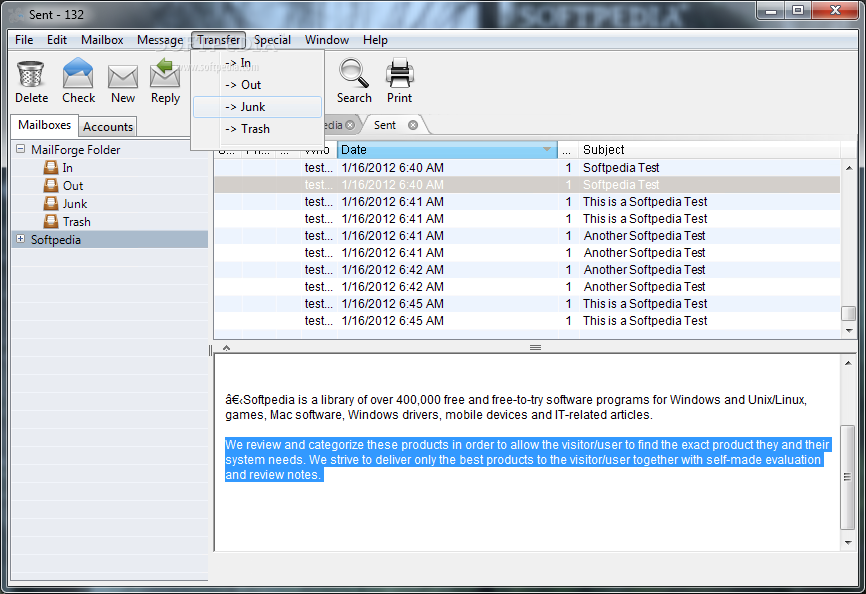Open the Mailbox menu
866x594 pixels.
click(x=102, y=40)
